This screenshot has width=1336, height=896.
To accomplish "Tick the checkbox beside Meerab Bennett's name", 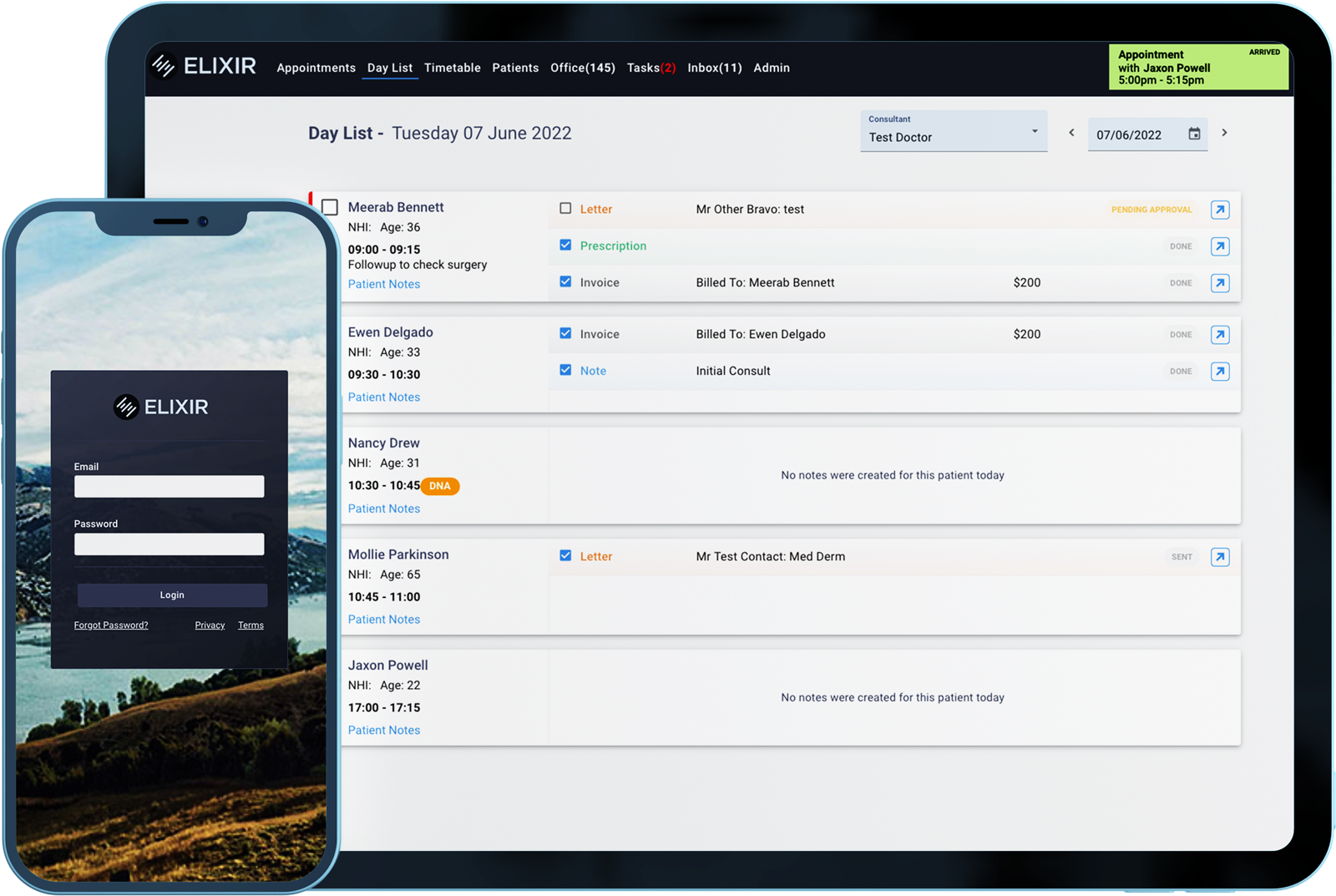I will pos(330,207).
